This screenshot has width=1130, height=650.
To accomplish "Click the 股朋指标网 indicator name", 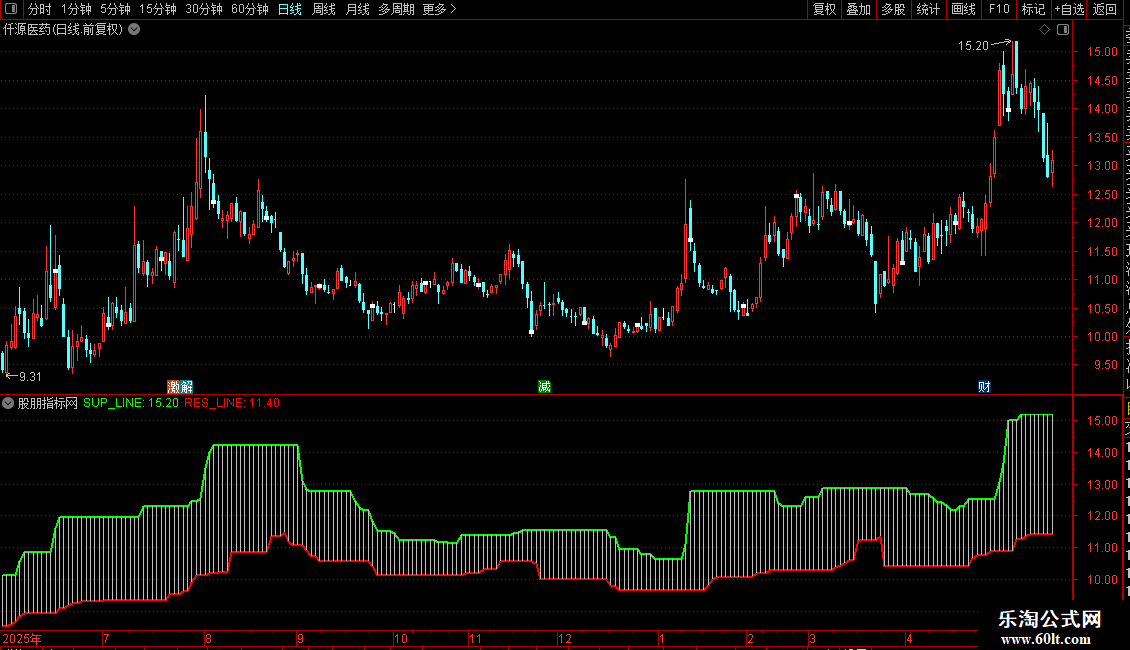I will point(48,403).
